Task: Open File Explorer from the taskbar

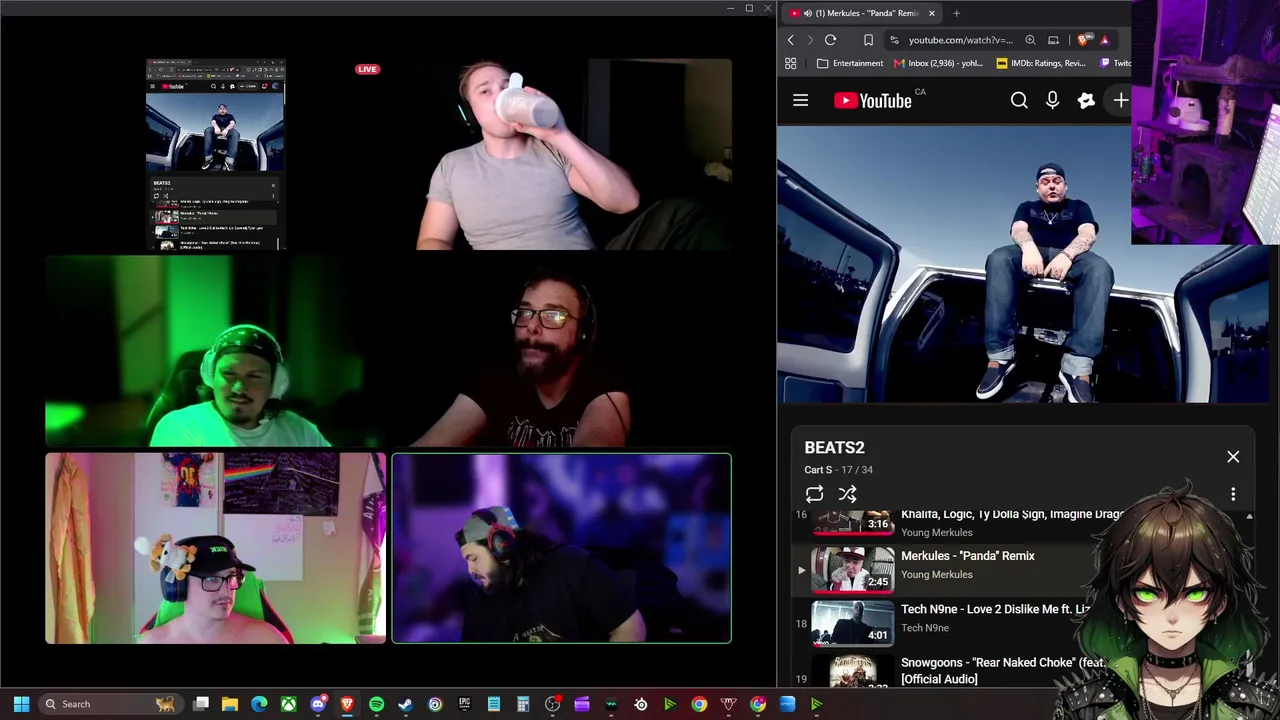Action: tap(230, 704)
